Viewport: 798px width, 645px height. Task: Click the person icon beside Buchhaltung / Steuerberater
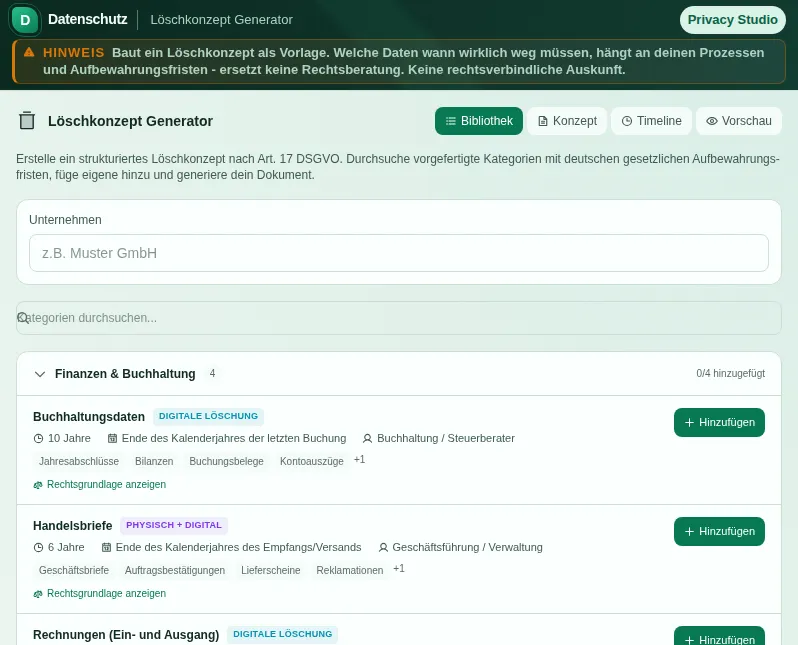[x=367, y=438]
